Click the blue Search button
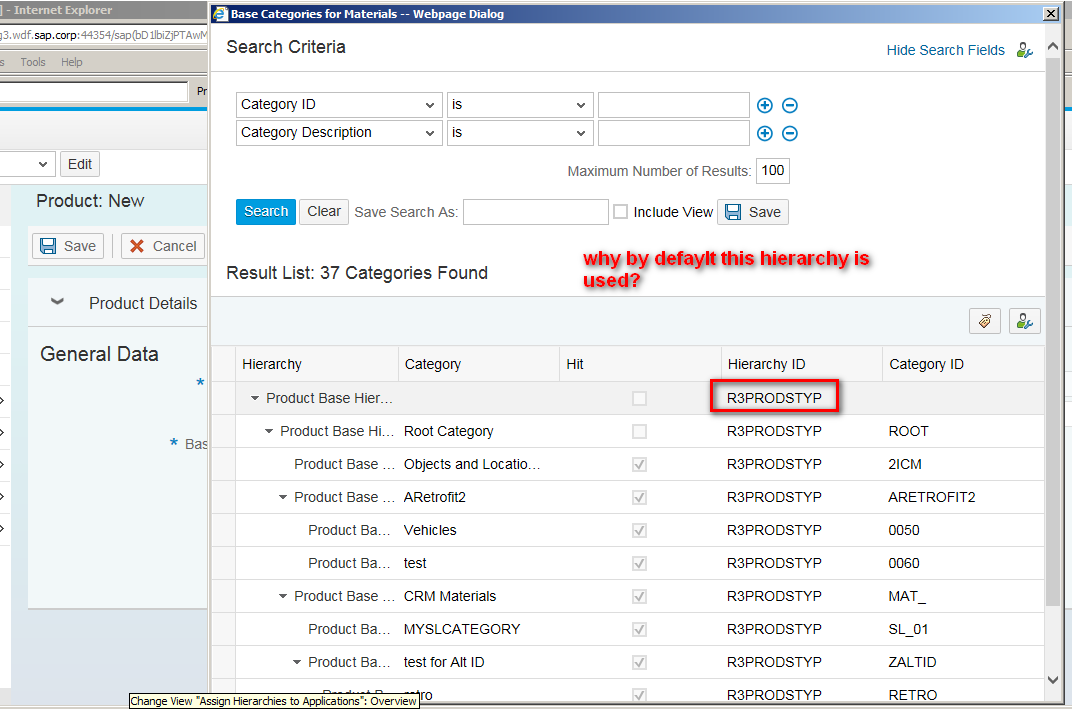This screenshot has height=709, width=1072. (266, 212)
